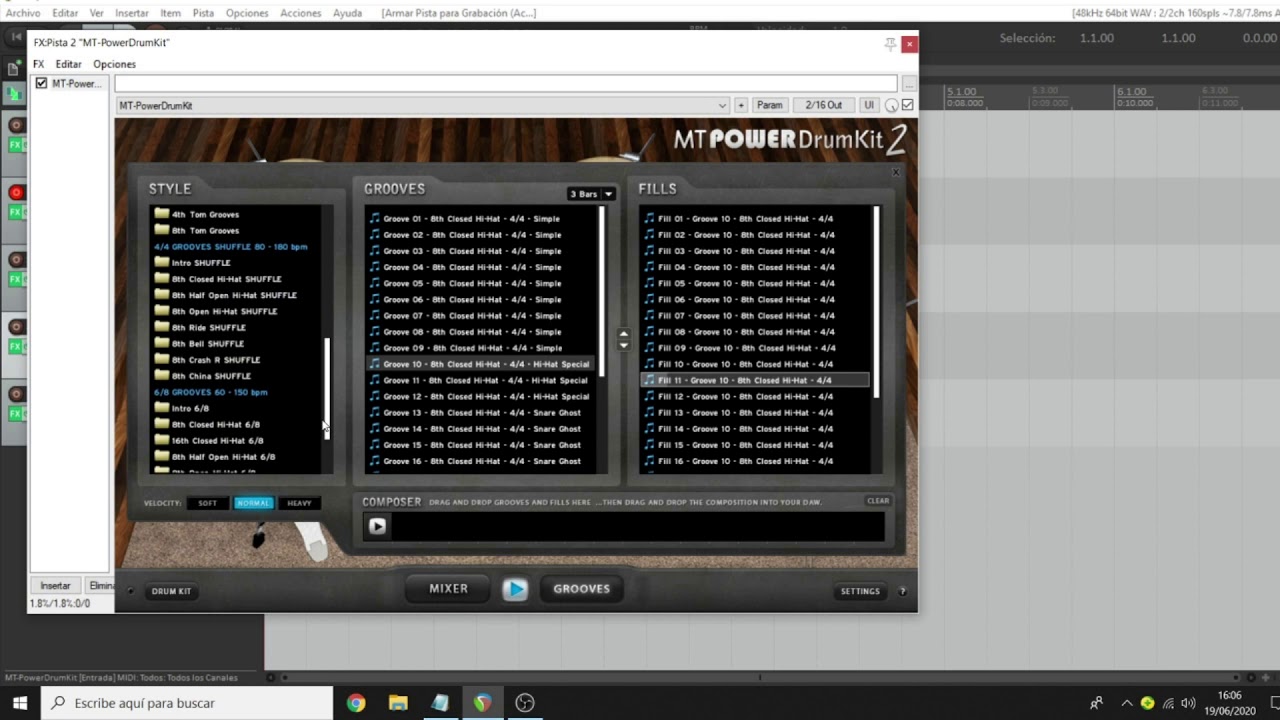Close the grooves panel with the X icon
1280x720 pixels.
[896, 172]
